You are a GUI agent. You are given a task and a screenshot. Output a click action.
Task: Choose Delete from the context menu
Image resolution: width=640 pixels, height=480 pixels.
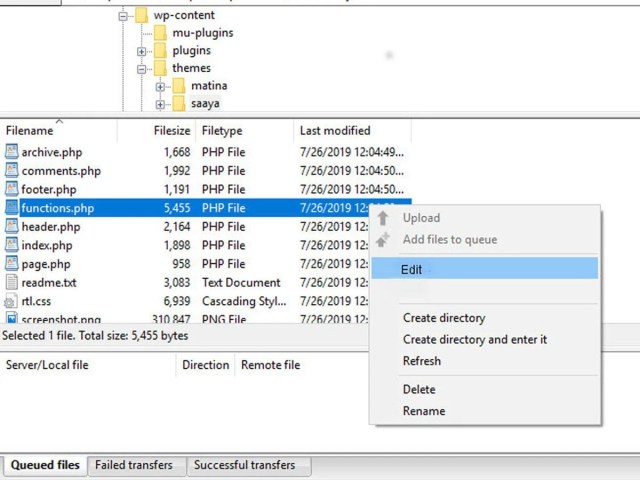(485, 389)
